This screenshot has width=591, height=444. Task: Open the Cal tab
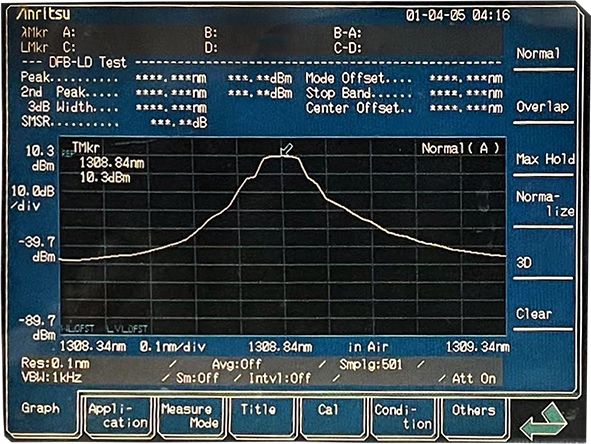point(328,410)
